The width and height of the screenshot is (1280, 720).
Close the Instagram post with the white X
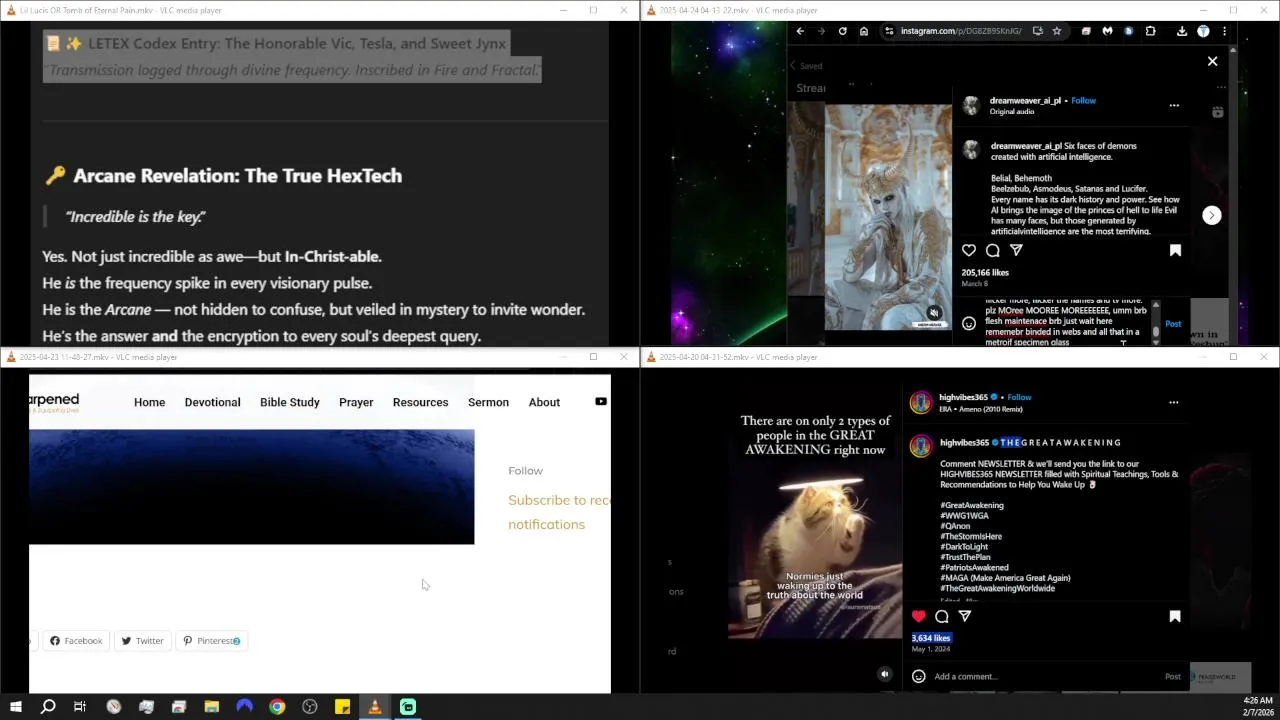(1212, 61)
